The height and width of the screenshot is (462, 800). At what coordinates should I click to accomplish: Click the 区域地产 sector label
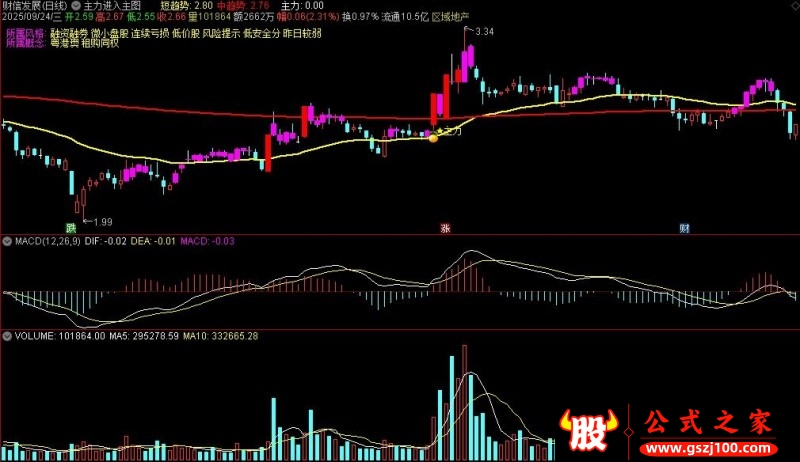[x=450, y=18]
